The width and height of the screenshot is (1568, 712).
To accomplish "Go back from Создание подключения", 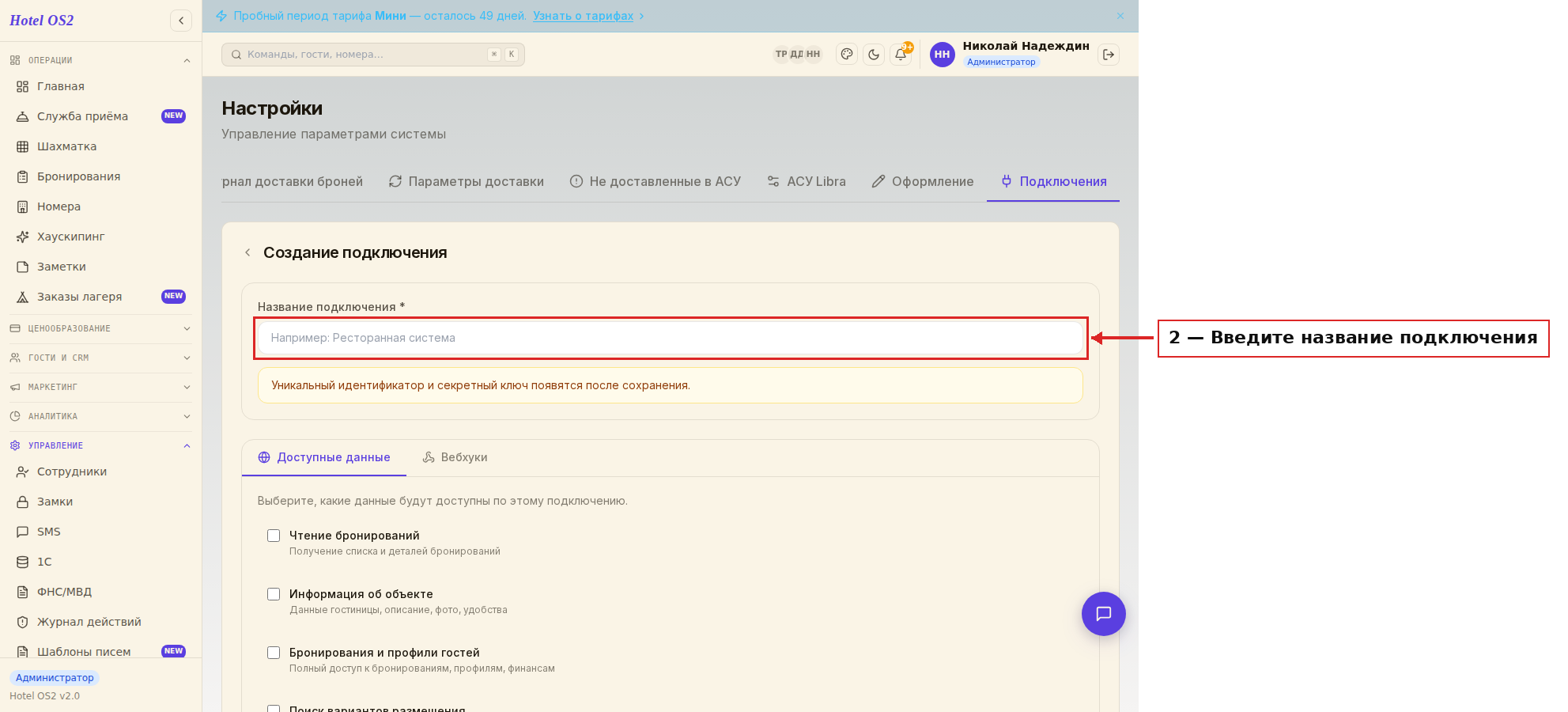I will click(x=247, y=252).
